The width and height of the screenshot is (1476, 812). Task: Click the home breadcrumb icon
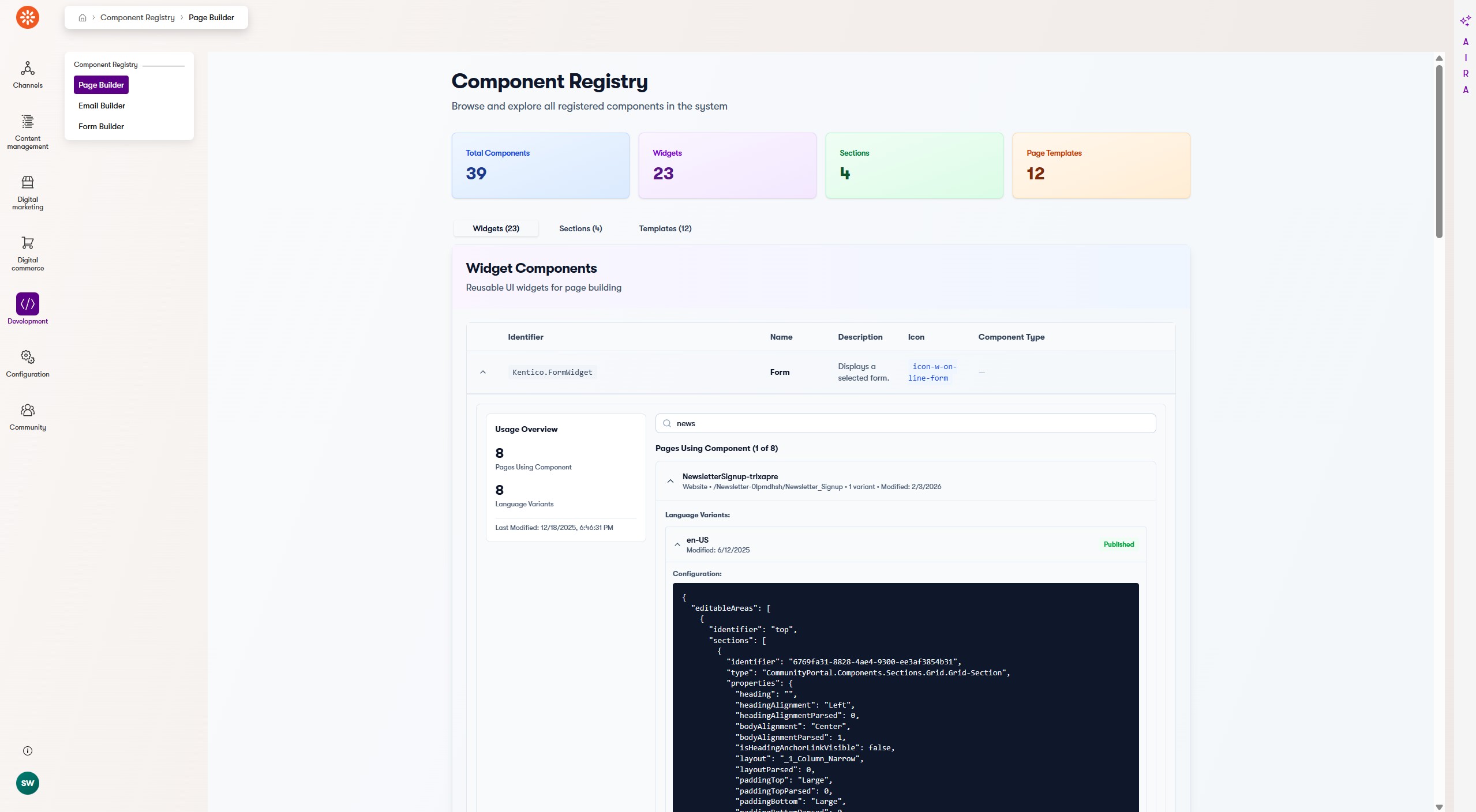click(83, 18)
